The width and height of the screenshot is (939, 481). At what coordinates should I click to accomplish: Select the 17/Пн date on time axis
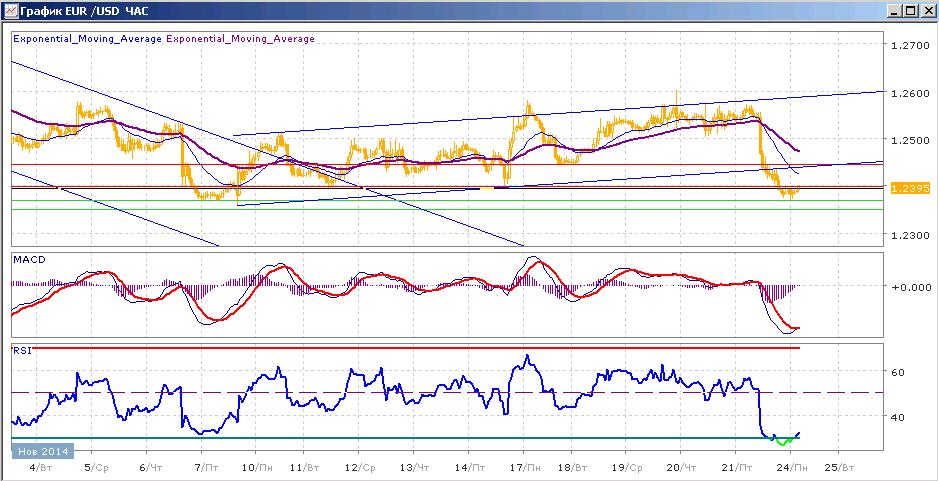(x=523, y=467)
